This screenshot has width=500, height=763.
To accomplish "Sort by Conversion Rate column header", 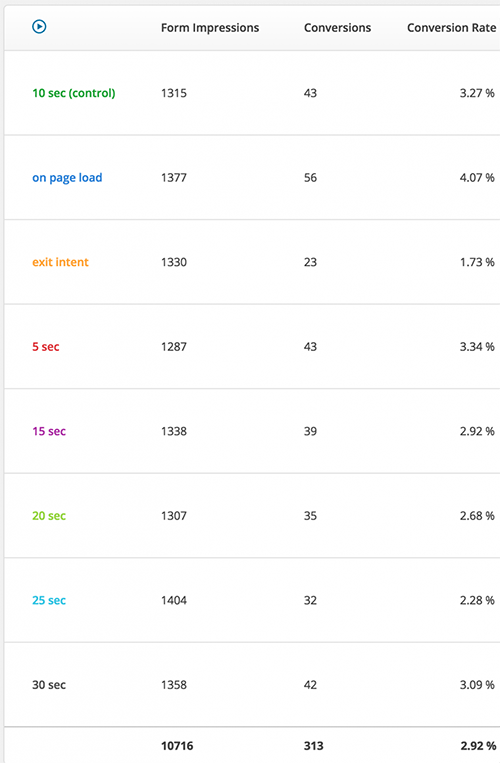I will click(452, 28).
